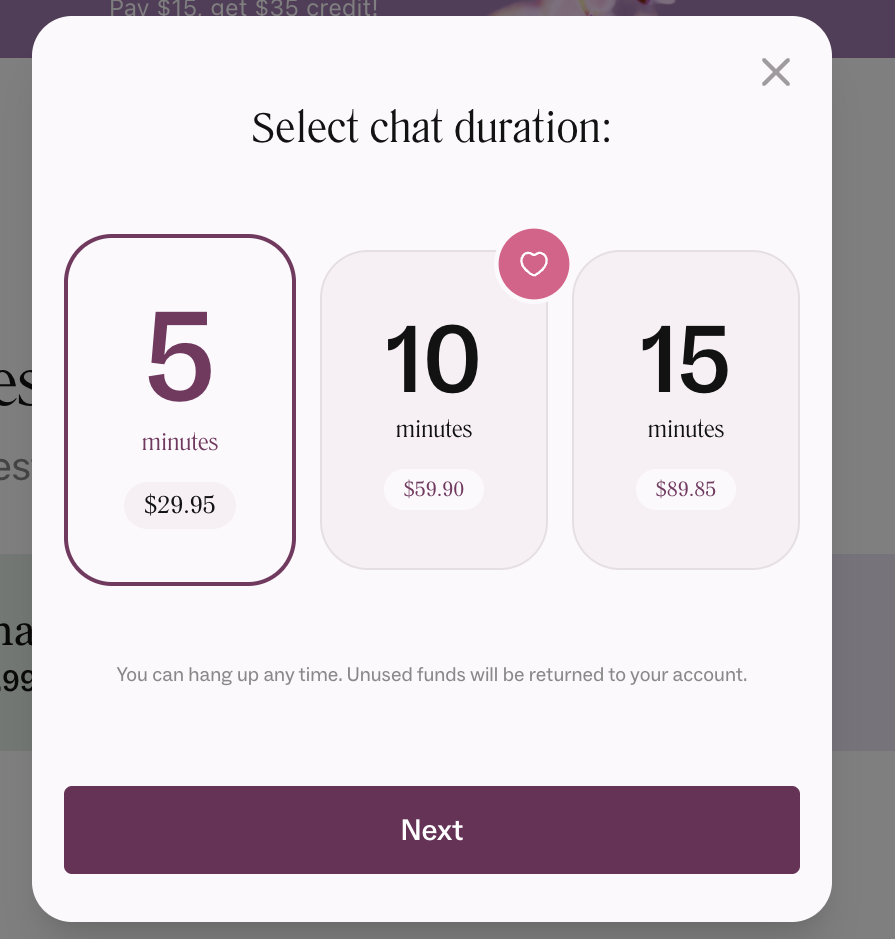
Task: Click the large number 5
Action: (x=180, y=356)
